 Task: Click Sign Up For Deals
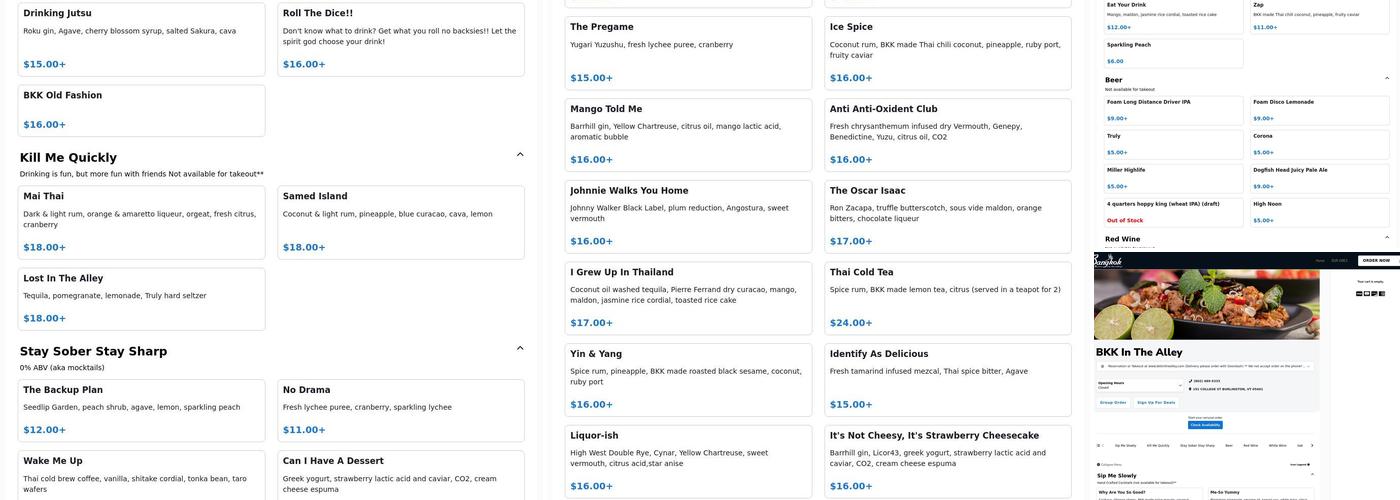click(1155, 402)
